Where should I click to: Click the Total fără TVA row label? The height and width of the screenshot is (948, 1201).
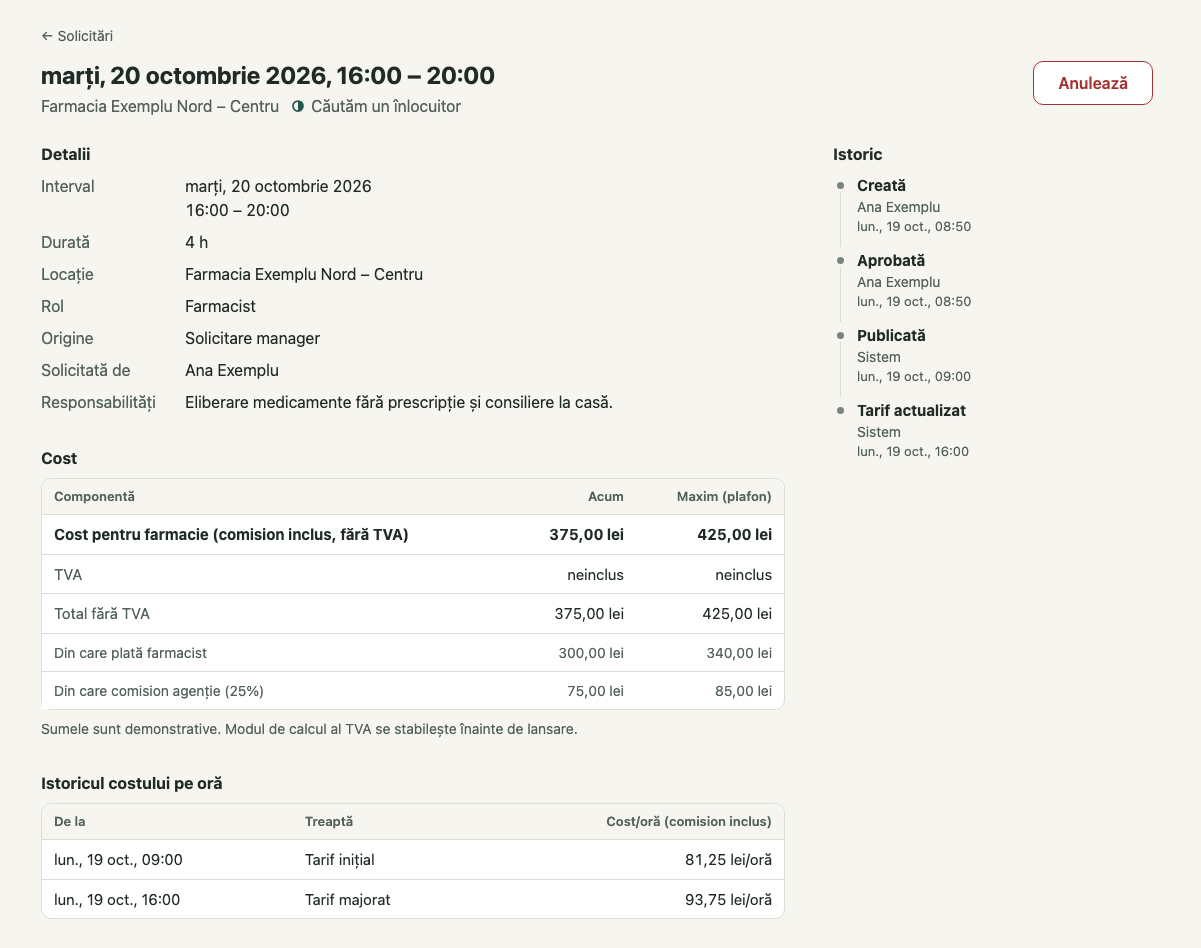click(x=102, y=614)
